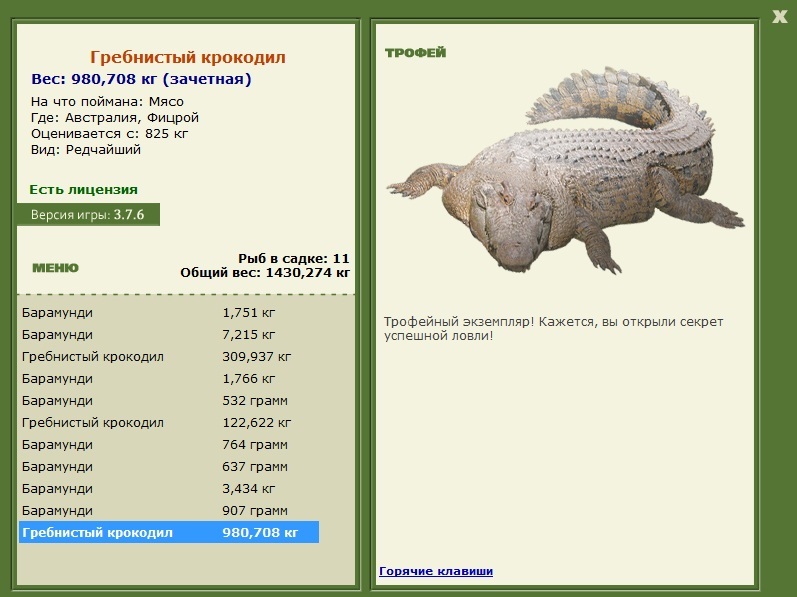This screenshot has width=797, height=597.
Task: Click the Трофейный экземпляр! description text
Action: 554,329
